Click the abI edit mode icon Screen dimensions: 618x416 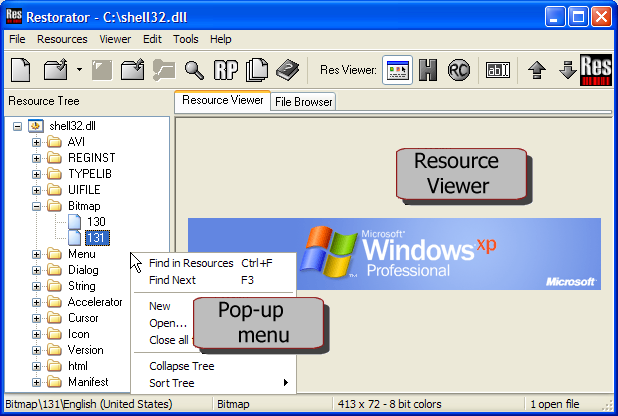pos(498,70)
